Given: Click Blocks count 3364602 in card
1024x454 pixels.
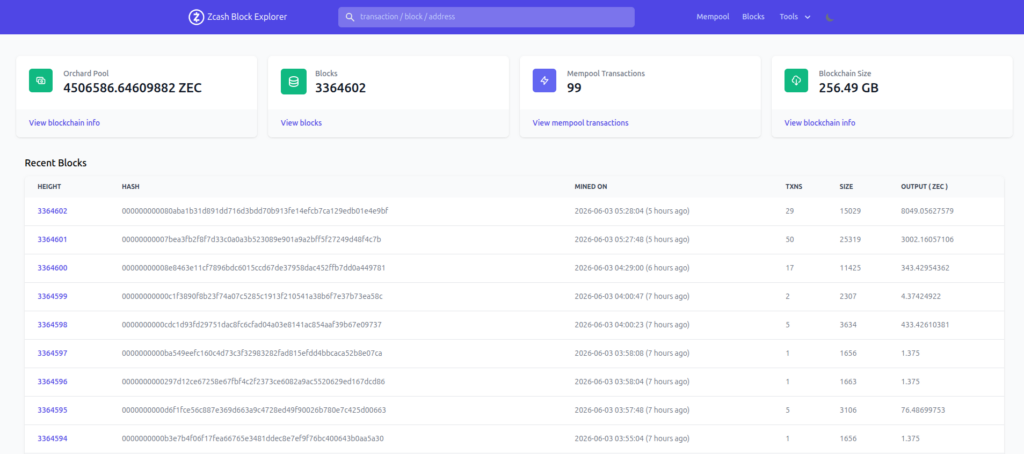Looking at the screenshot, I should click(x=340, y=88).
